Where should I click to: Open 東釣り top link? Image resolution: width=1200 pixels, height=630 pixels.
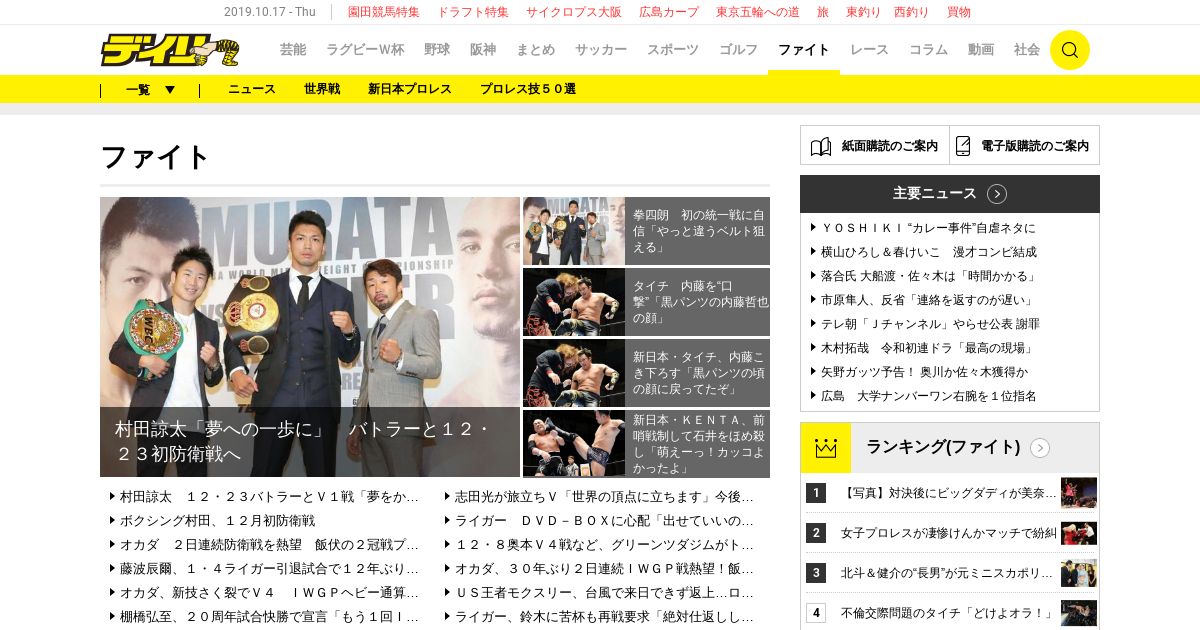coord(864,12)
